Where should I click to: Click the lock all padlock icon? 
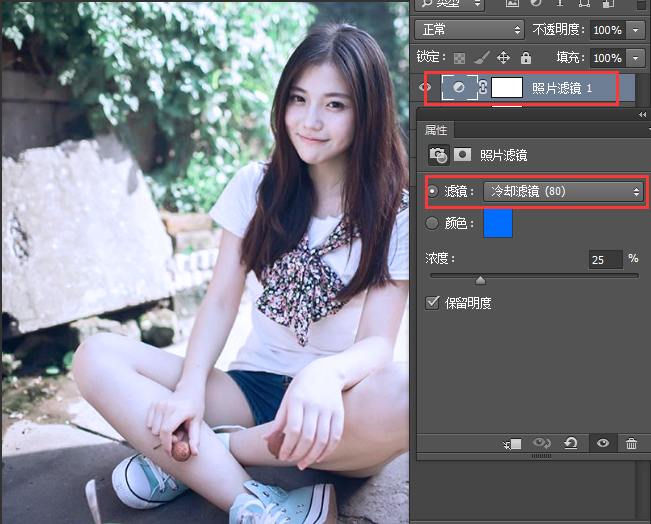pyautogui.click(x=525, y=58)
